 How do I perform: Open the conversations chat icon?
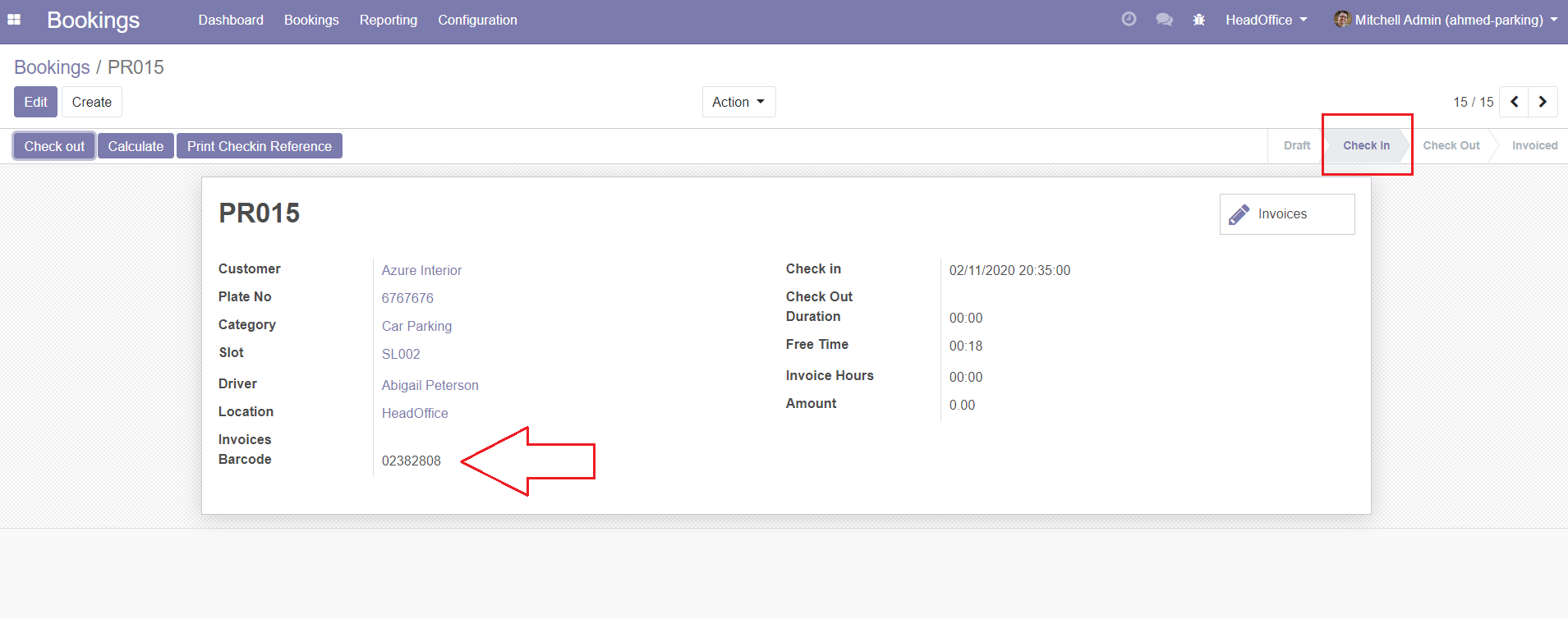coord(1164,20)
